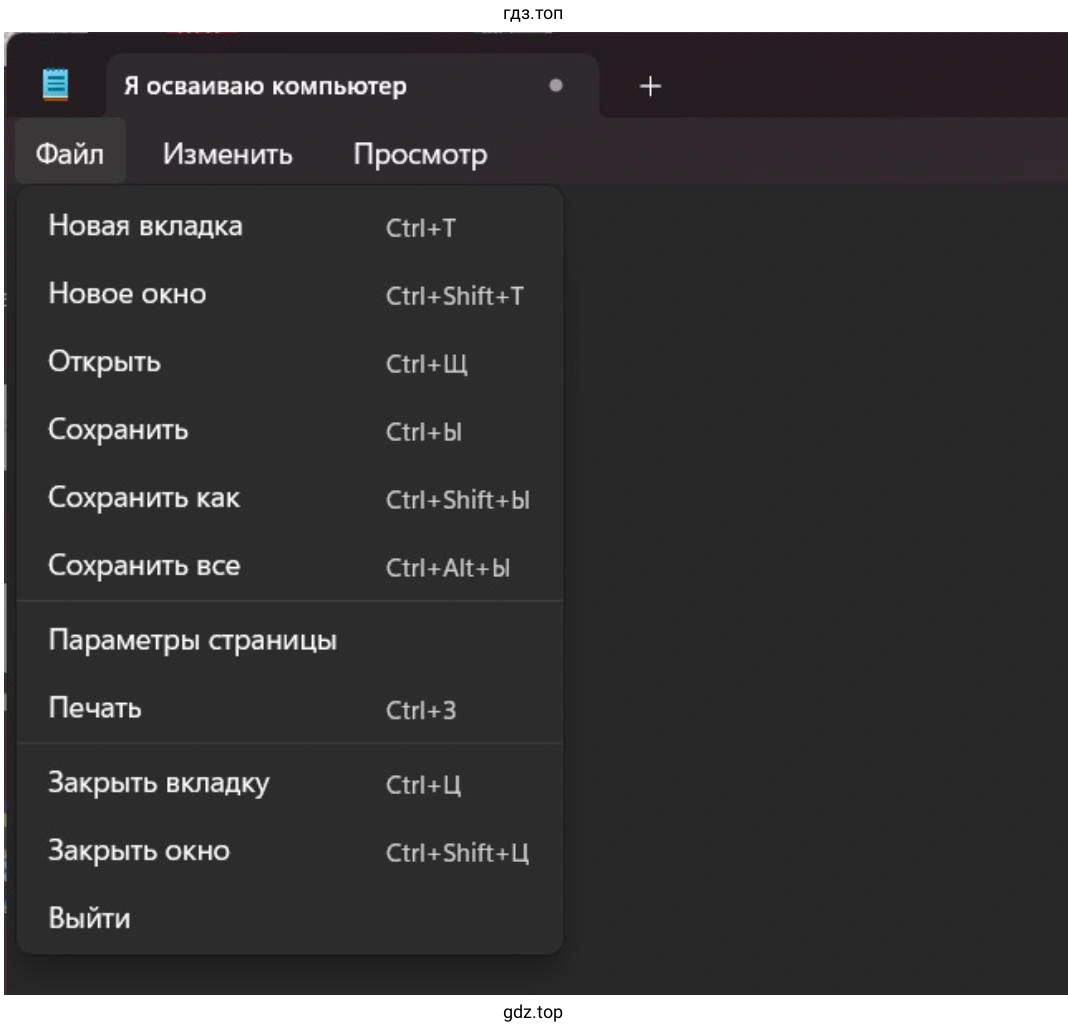The image size is (1068, 1032).
Task: Click the gdz.top link text
Action: [x=533, y=1011]
